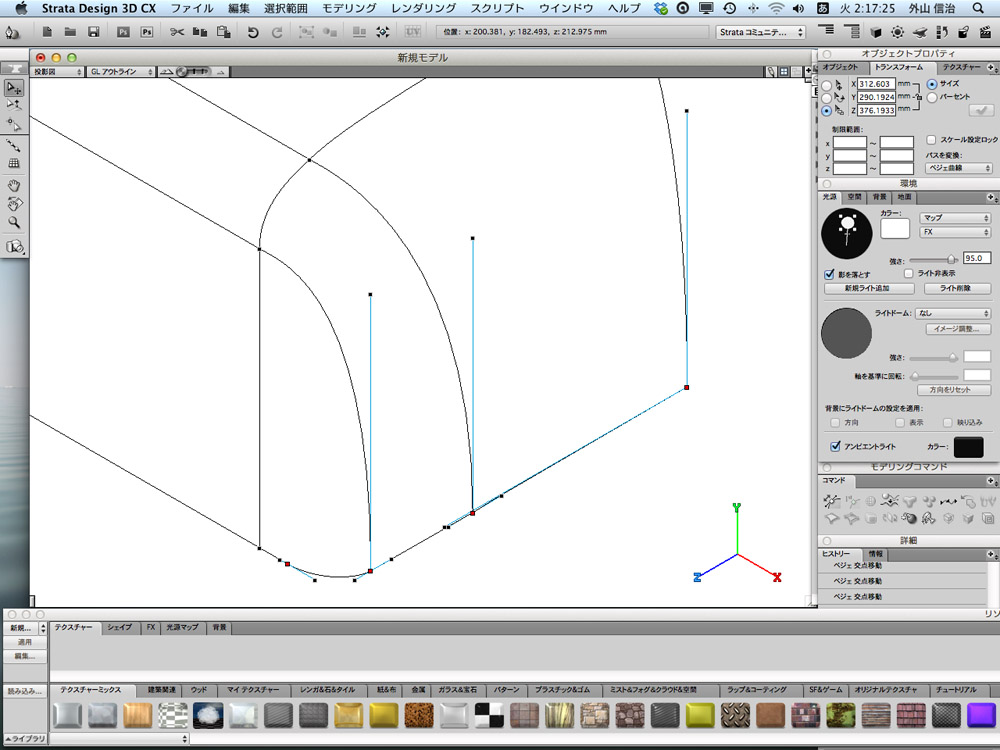Select the grid tool in toolbox
Screen dimensions: 1000x750
pyautogui.click(x=14, y=163)
